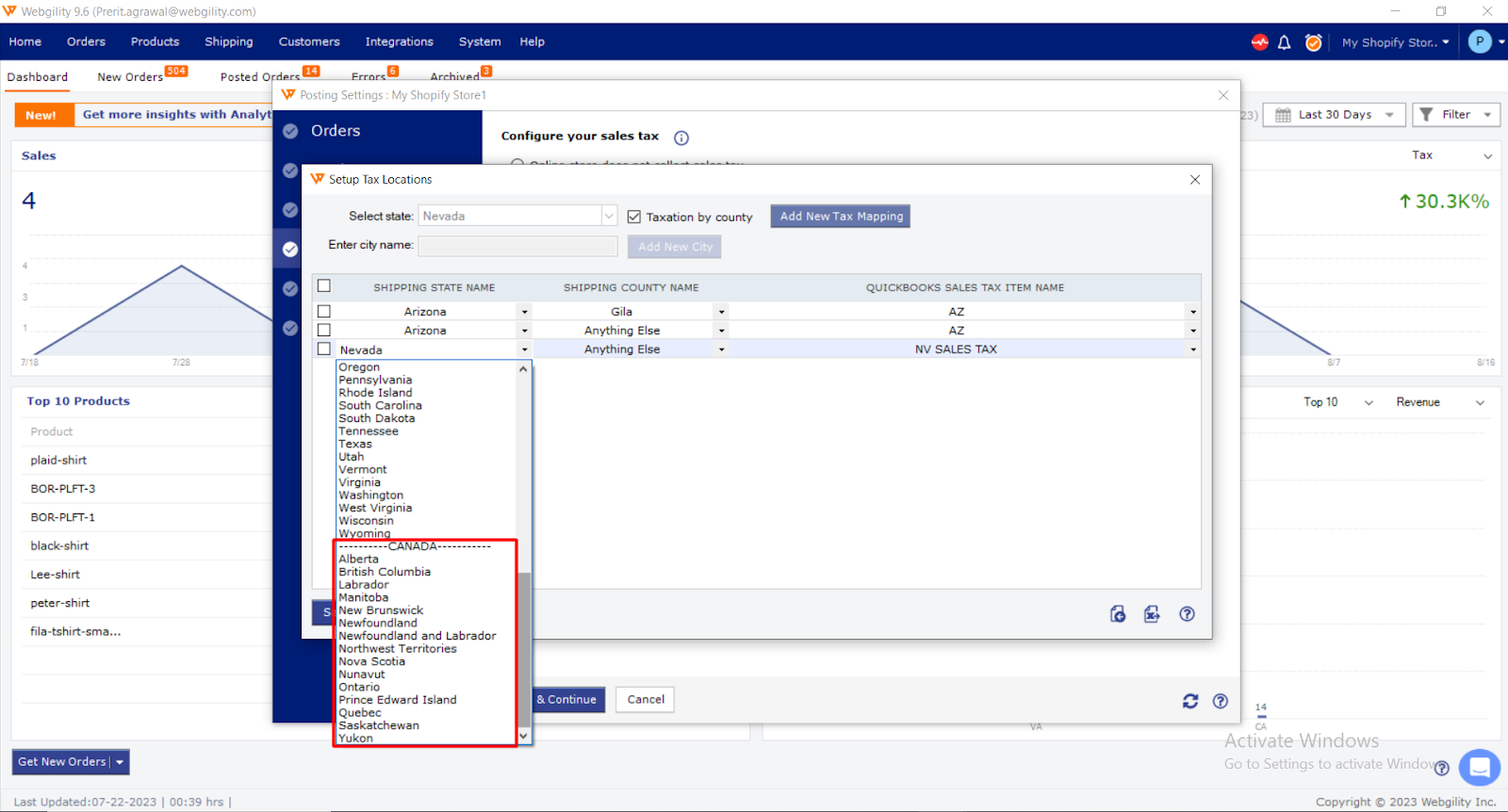Screen dimensions: 1508x812
Task: Expand county dropdown showing Gila
Action: 722,312
